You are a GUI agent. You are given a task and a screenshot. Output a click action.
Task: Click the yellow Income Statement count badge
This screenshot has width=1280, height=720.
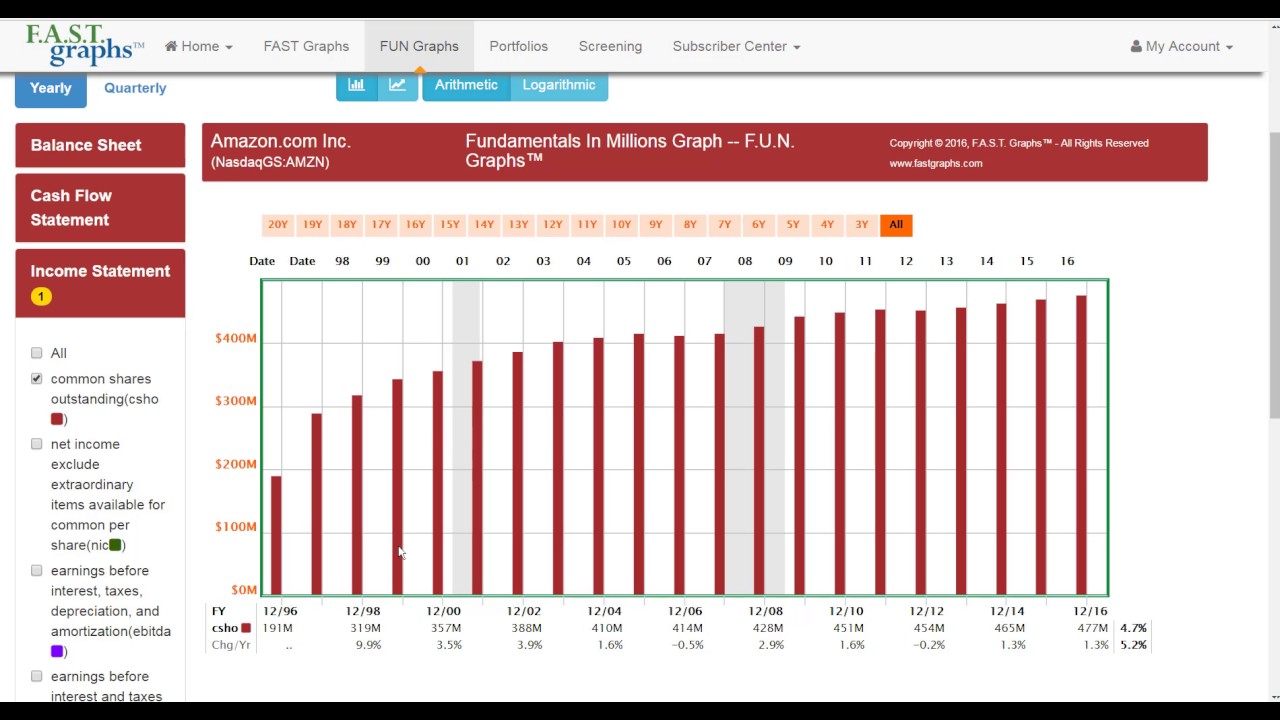[x=41, y=296]
